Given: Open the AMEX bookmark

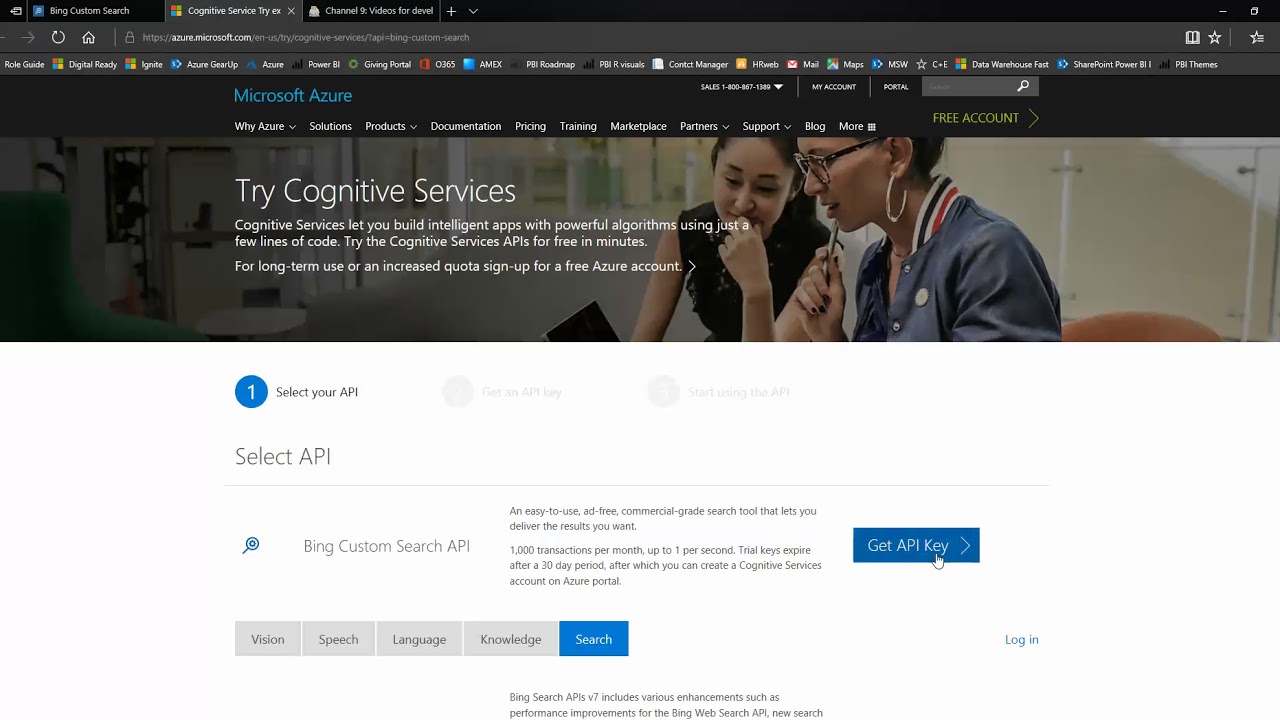Looking at the screenshot, I should pyautogui.click(x=483, y=64).
